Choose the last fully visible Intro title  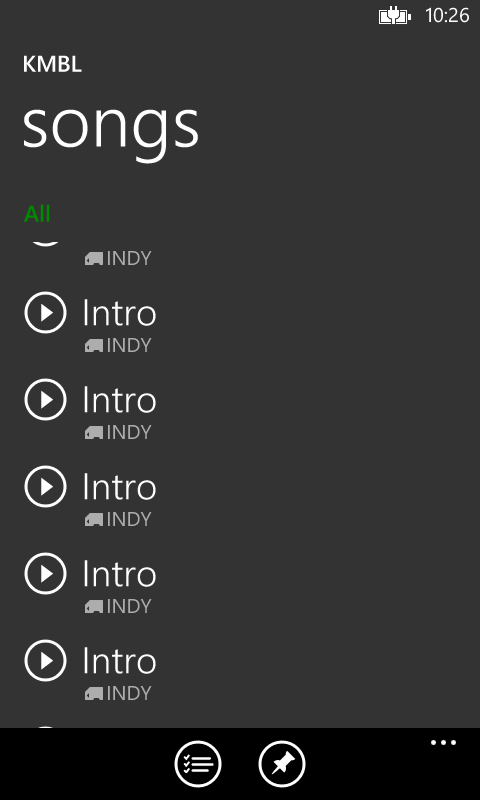pos(119,661)
